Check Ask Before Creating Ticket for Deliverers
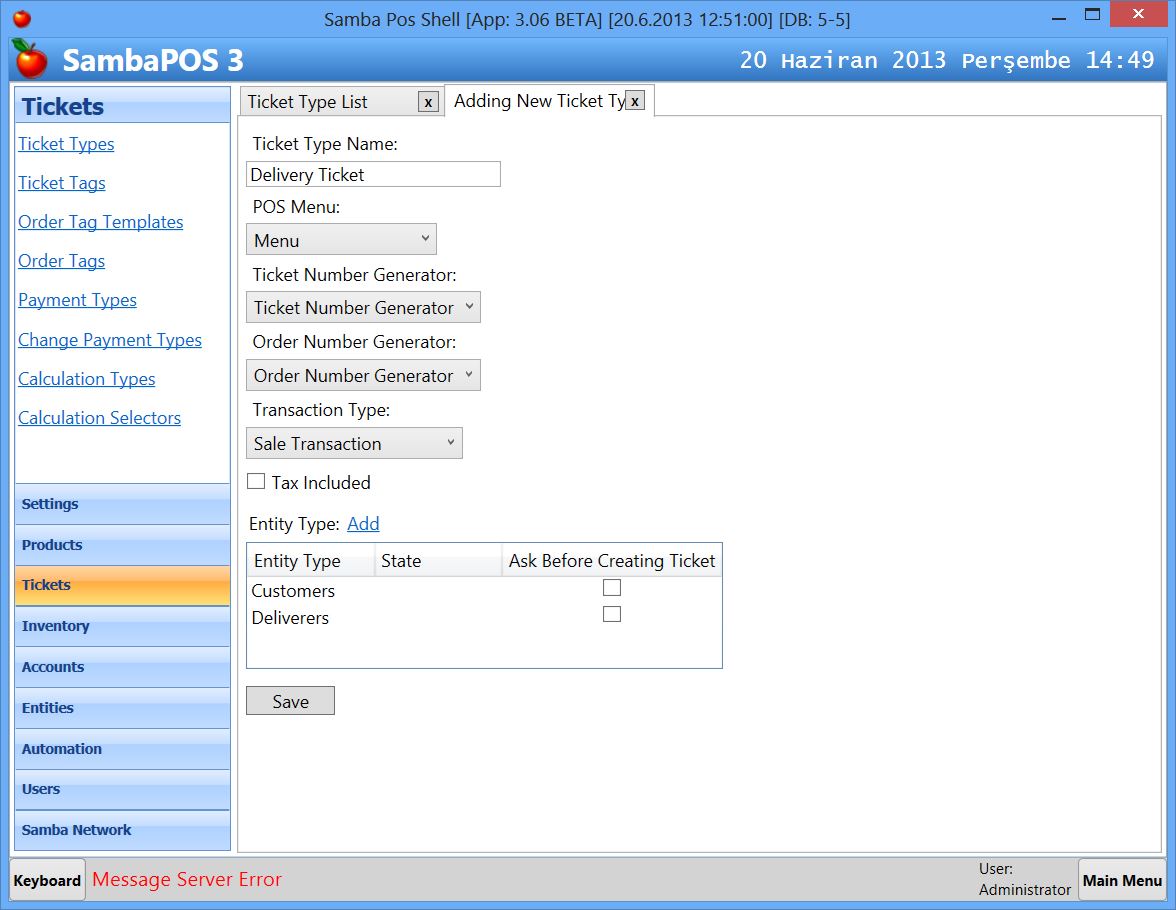 tap(612, 614)
